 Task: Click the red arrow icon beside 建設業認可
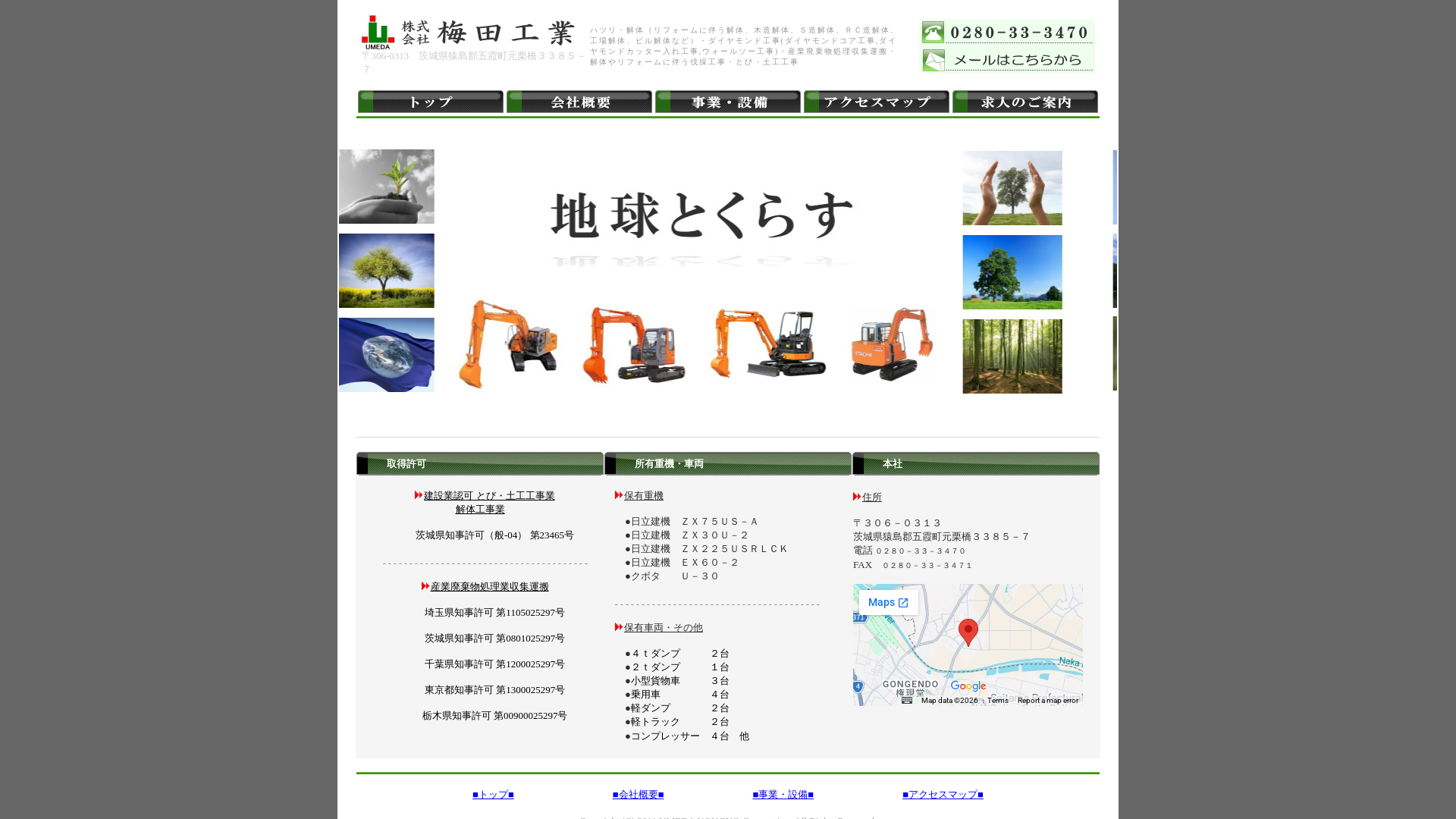pyautogui.click(x=419, y=495)
